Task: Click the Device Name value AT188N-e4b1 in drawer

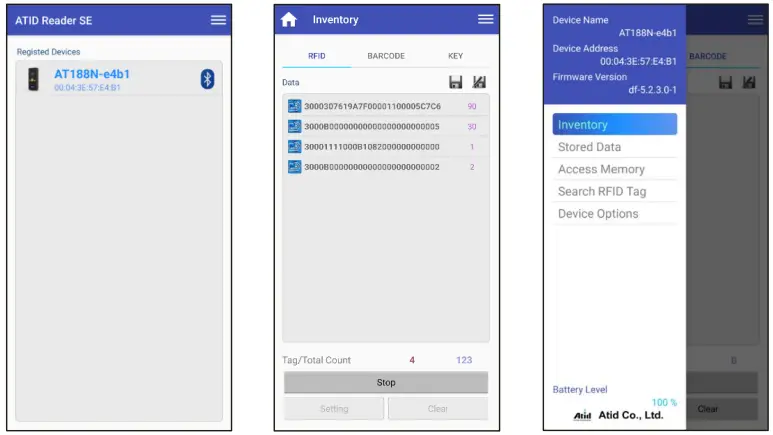Action: pyautogui.click(x=647, y=33)
